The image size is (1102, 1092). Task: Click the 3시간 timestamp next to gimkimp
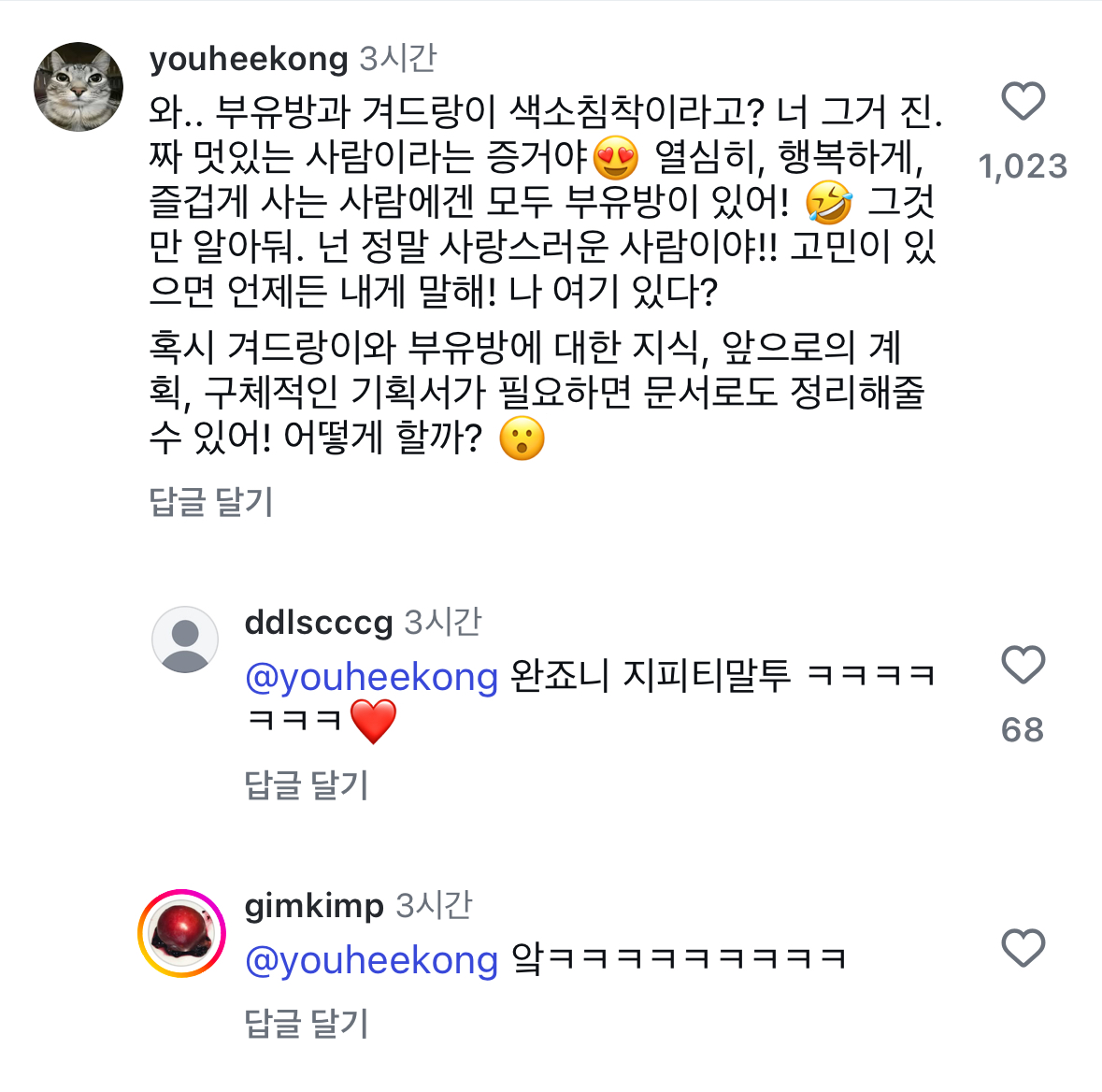(x=435, y=906)
